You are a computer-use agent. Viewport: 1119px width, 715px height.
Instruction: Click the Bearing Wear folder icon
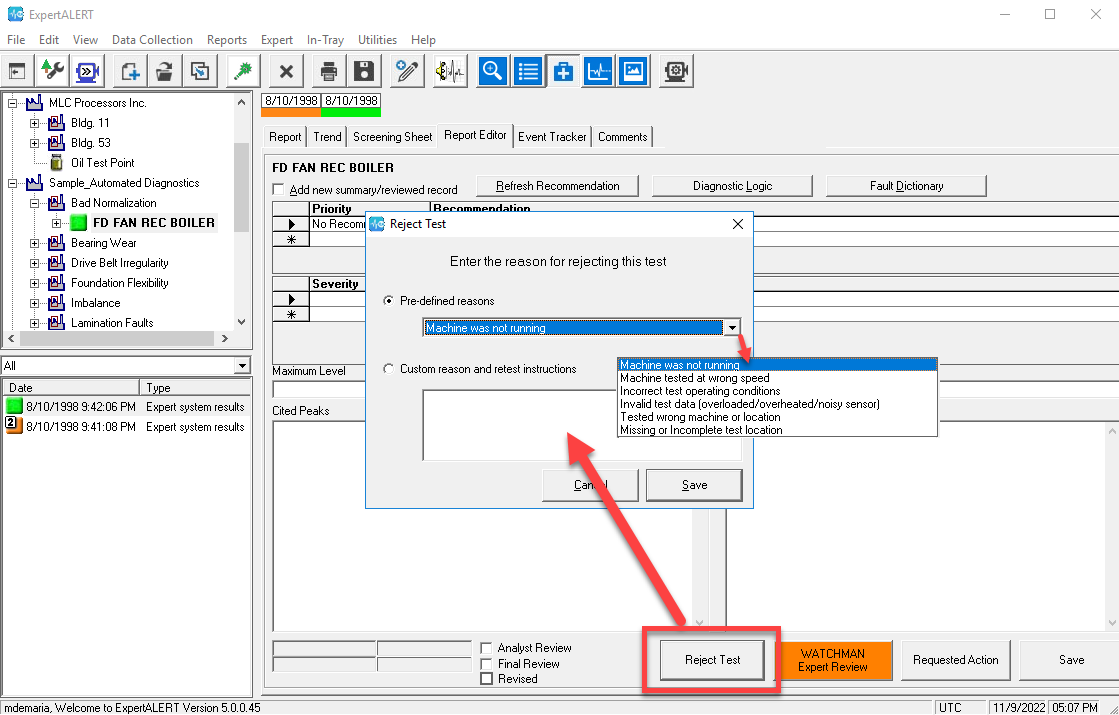(x=56, y=243)
